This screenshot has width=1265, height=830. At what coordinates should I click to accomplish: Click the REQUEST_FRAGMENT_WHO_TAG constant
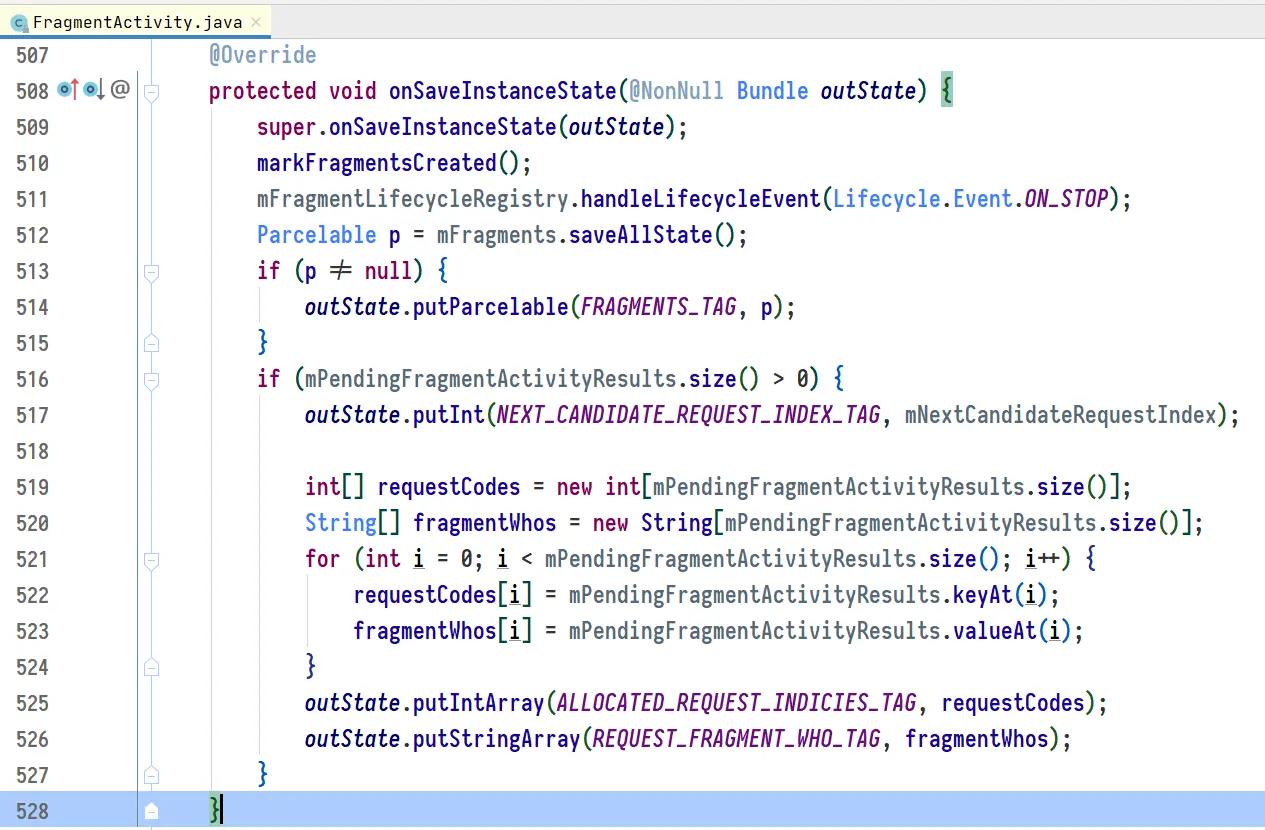click(x=737, y=739)
